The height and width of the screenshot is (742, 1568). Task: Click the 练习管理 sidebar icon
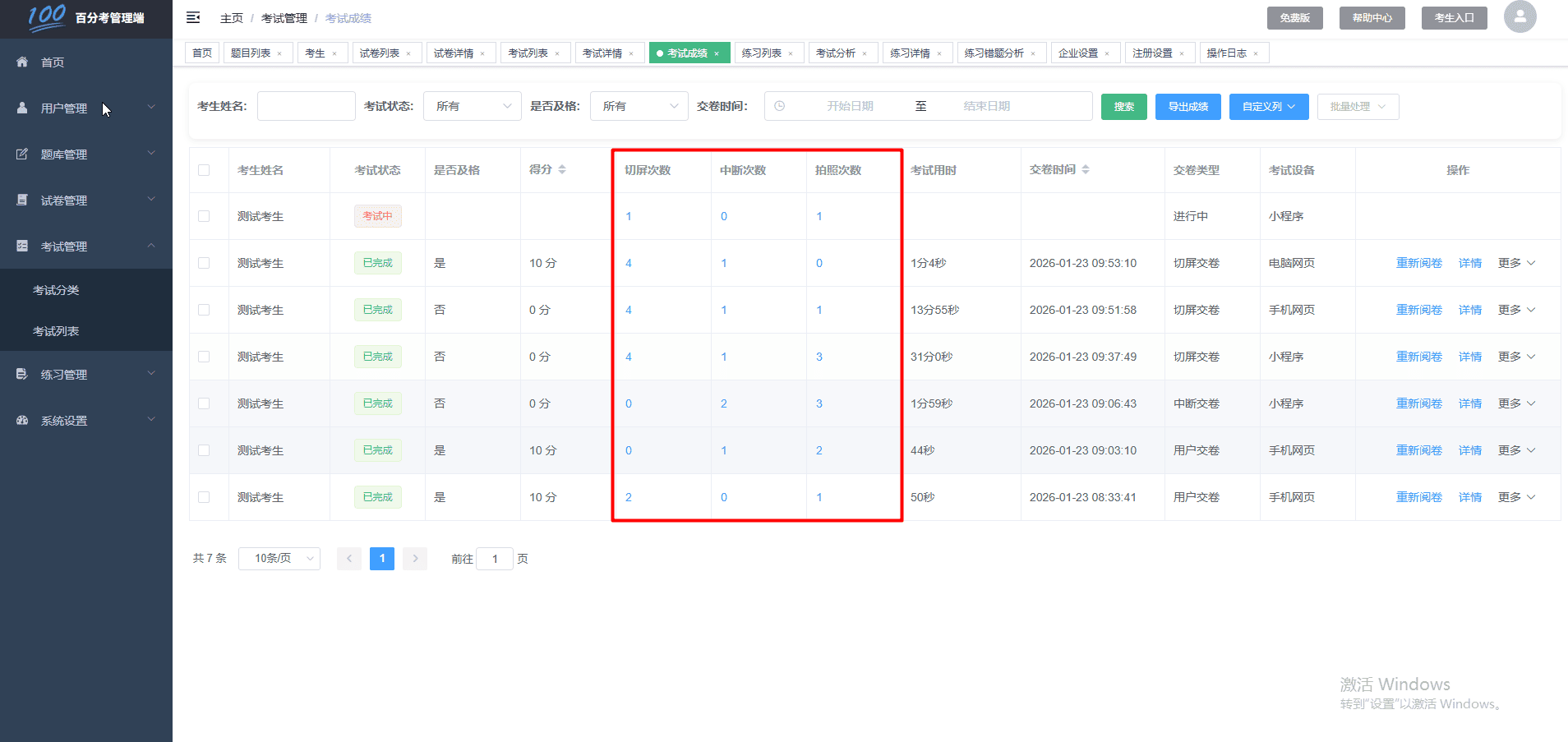coord(22,374)
